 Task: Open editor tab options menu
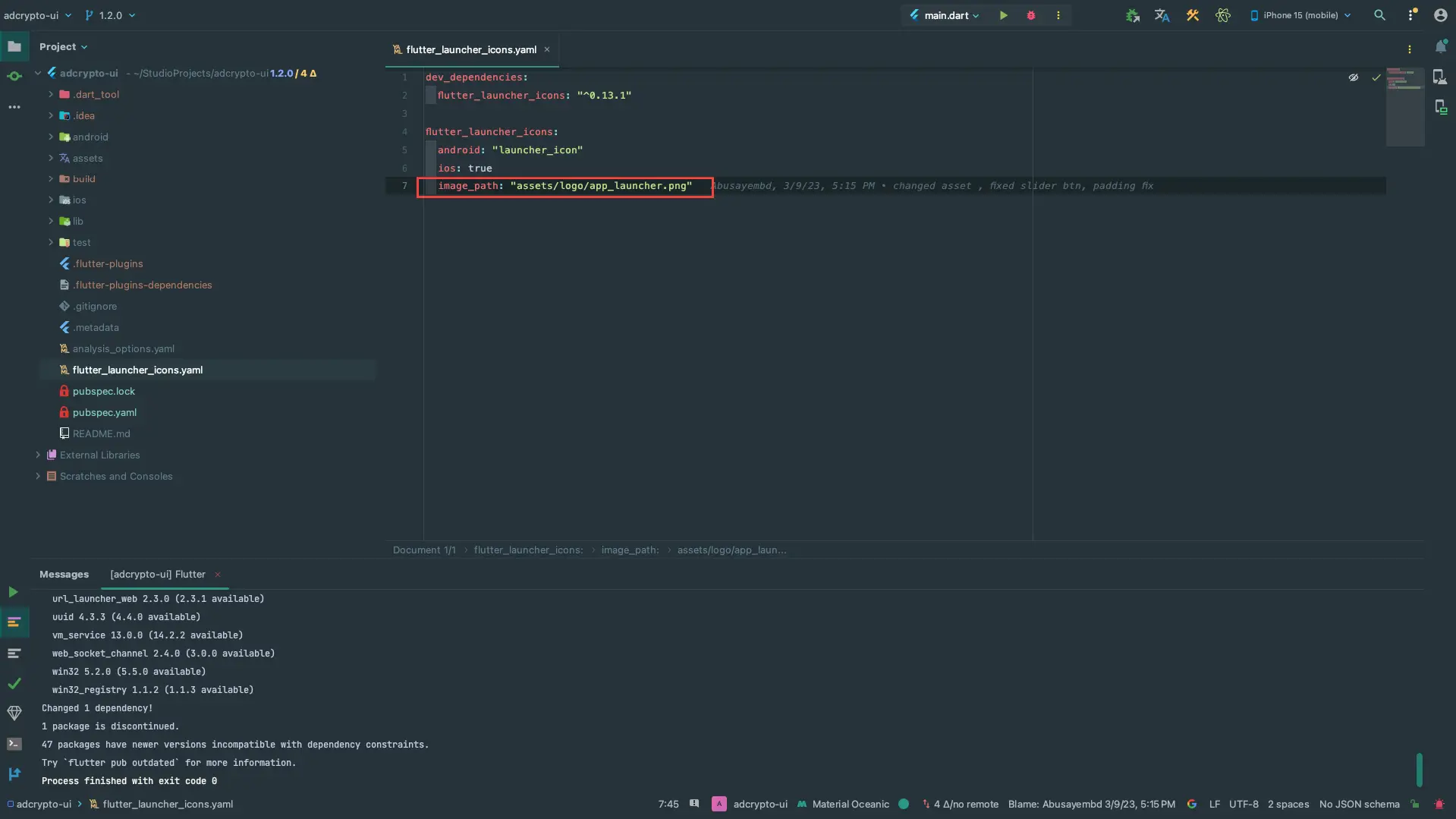pyautogui.click(x=1410, y=49)
